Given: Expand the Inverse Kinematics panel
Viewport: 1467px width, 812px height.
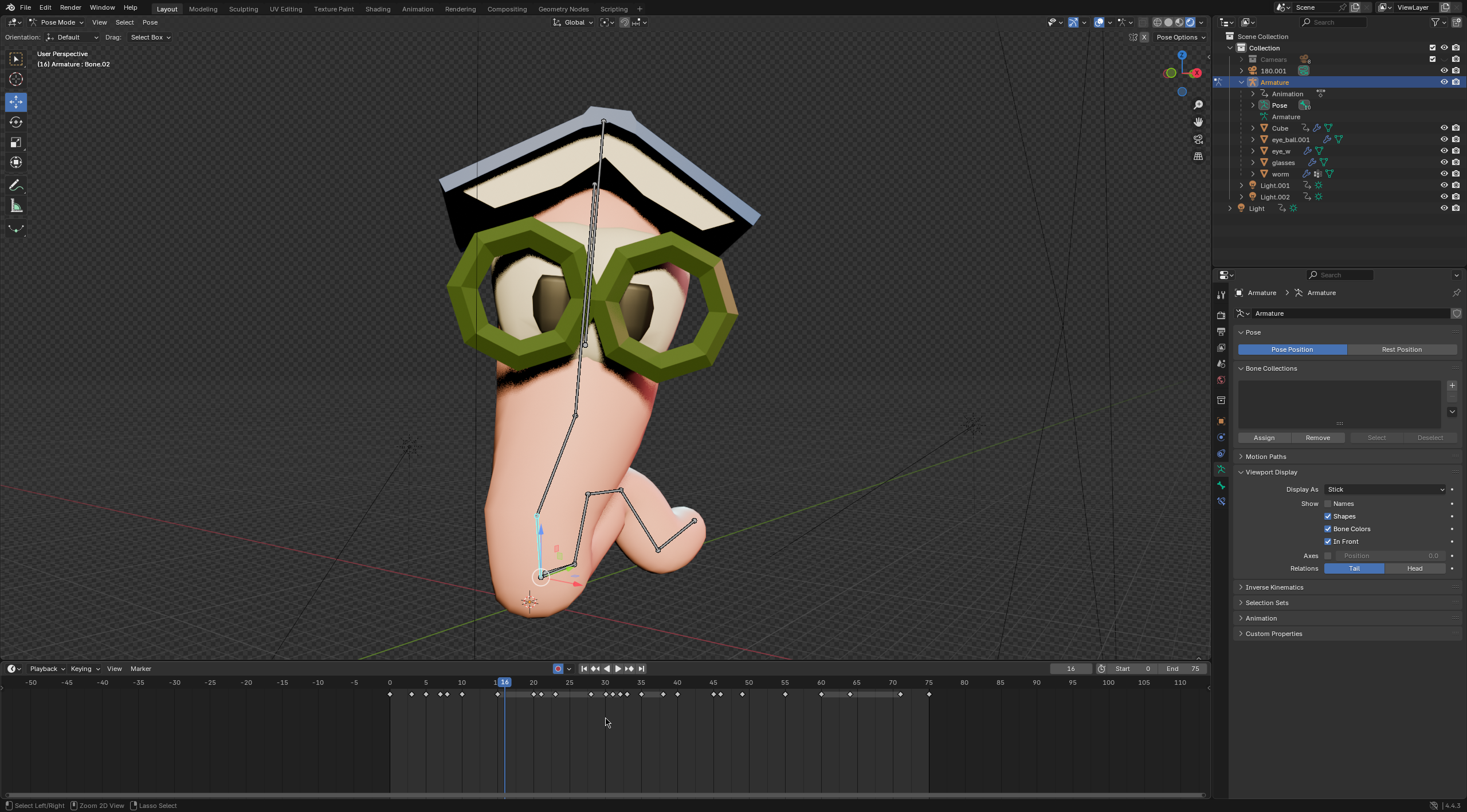Looking at the screenshot, I should (x=1274, y=587).
